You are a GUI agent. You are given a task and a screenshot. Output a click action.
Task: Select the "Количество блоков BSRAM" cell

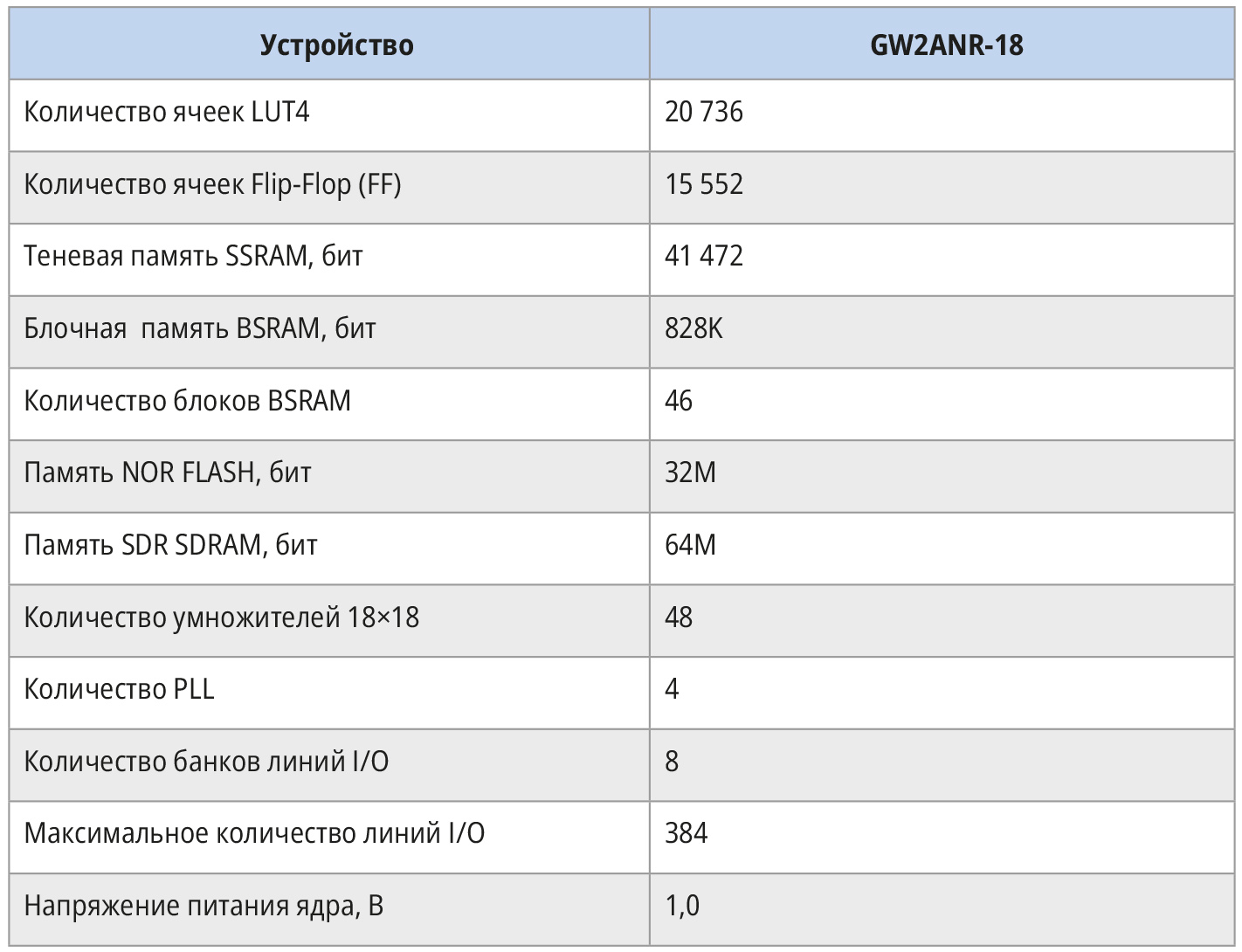(x=188, y=401)
